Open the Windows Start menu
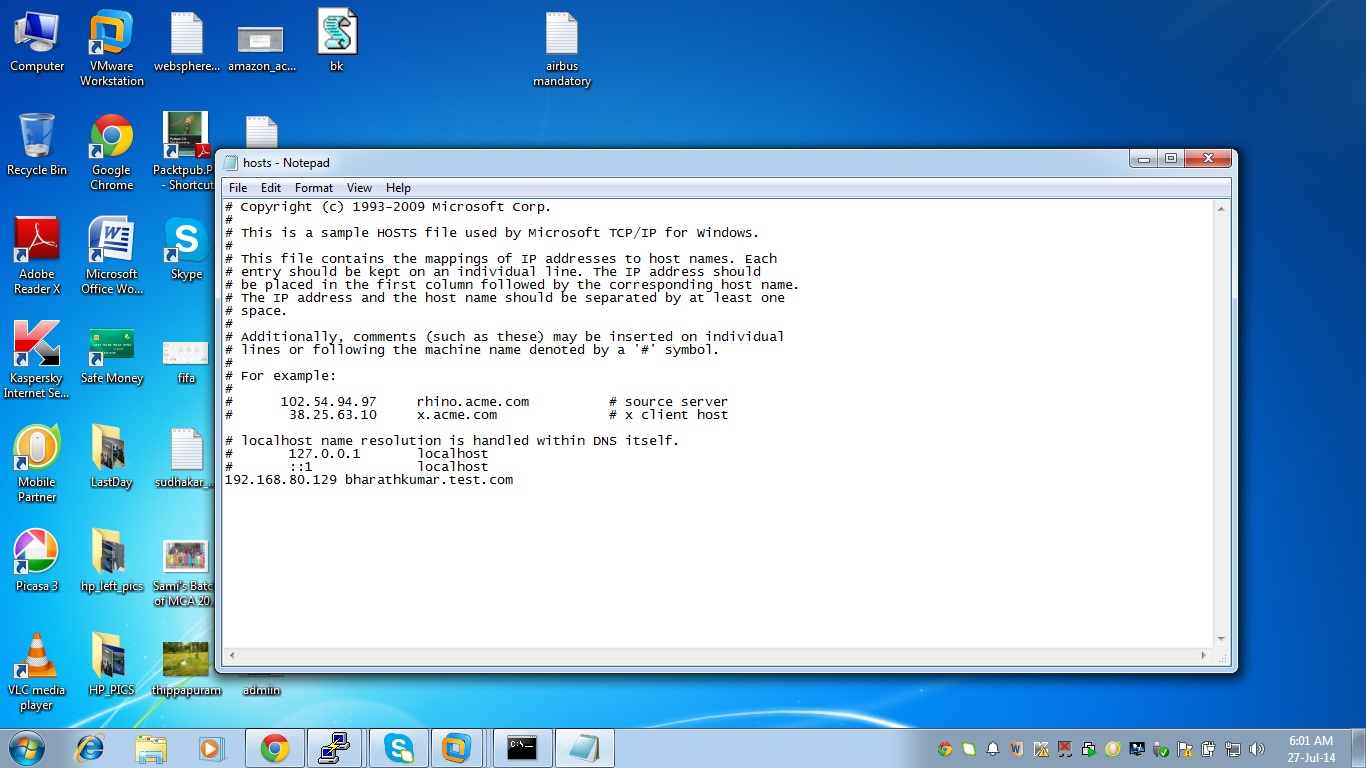1366x768 pixels. (x=27, y=748)
